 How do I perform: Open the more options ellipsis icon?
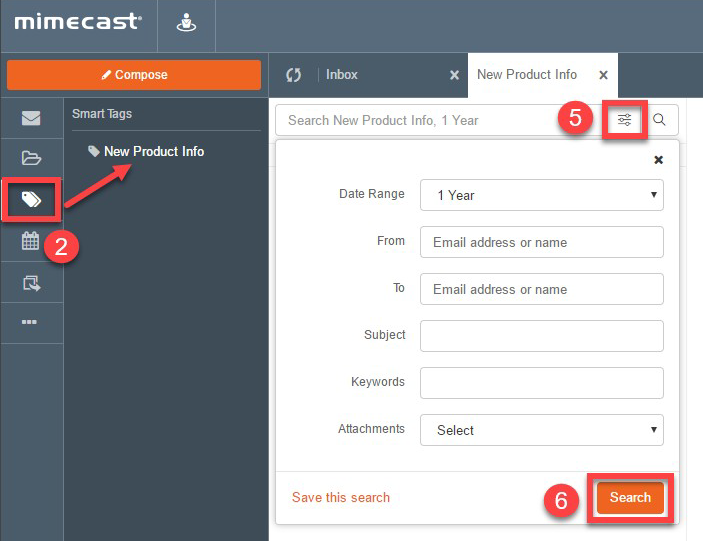31,322
